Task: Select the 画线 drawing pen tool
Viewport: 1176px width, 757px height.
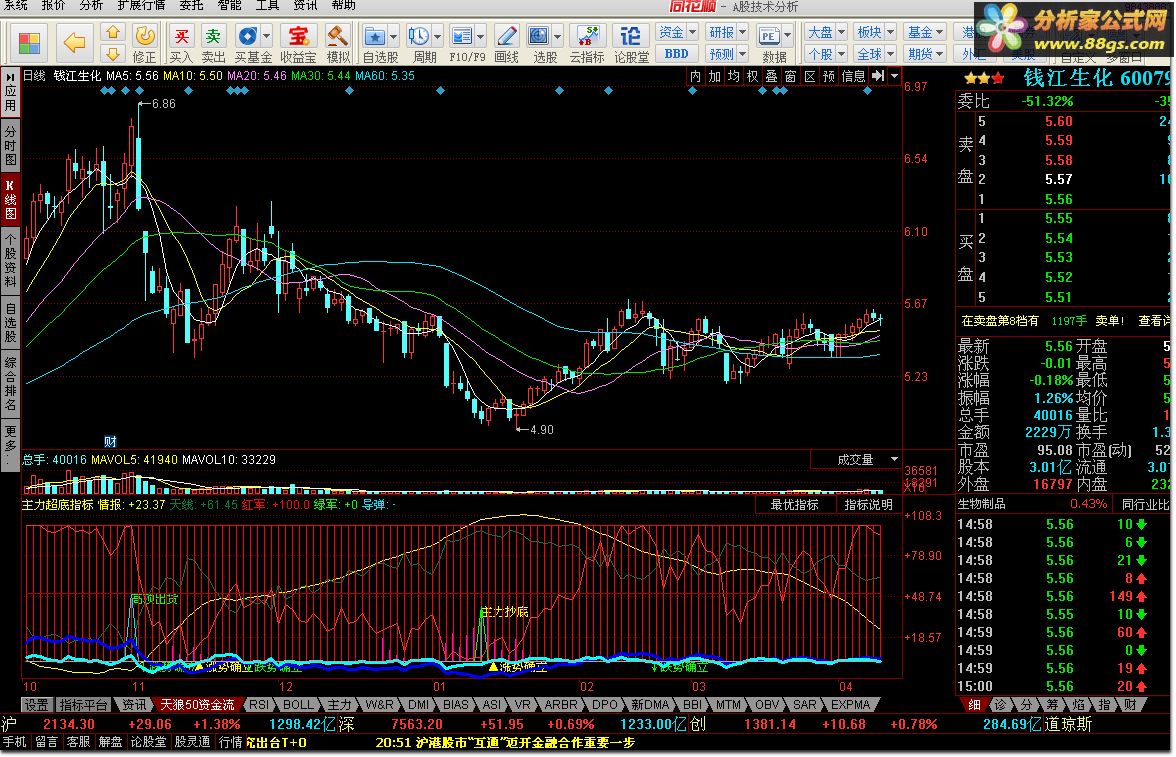Action: (506, 43)
